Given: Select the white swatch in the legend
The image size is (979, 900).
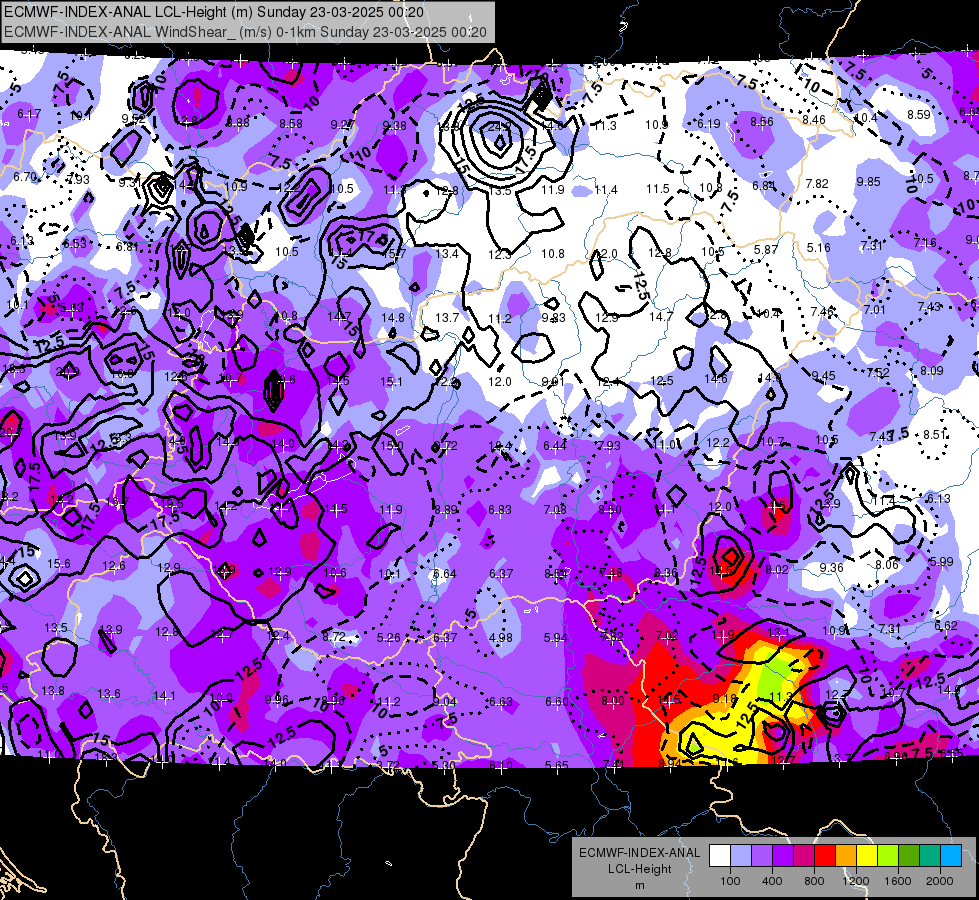Looking at the screenshot, I should (x=720, y=856).
